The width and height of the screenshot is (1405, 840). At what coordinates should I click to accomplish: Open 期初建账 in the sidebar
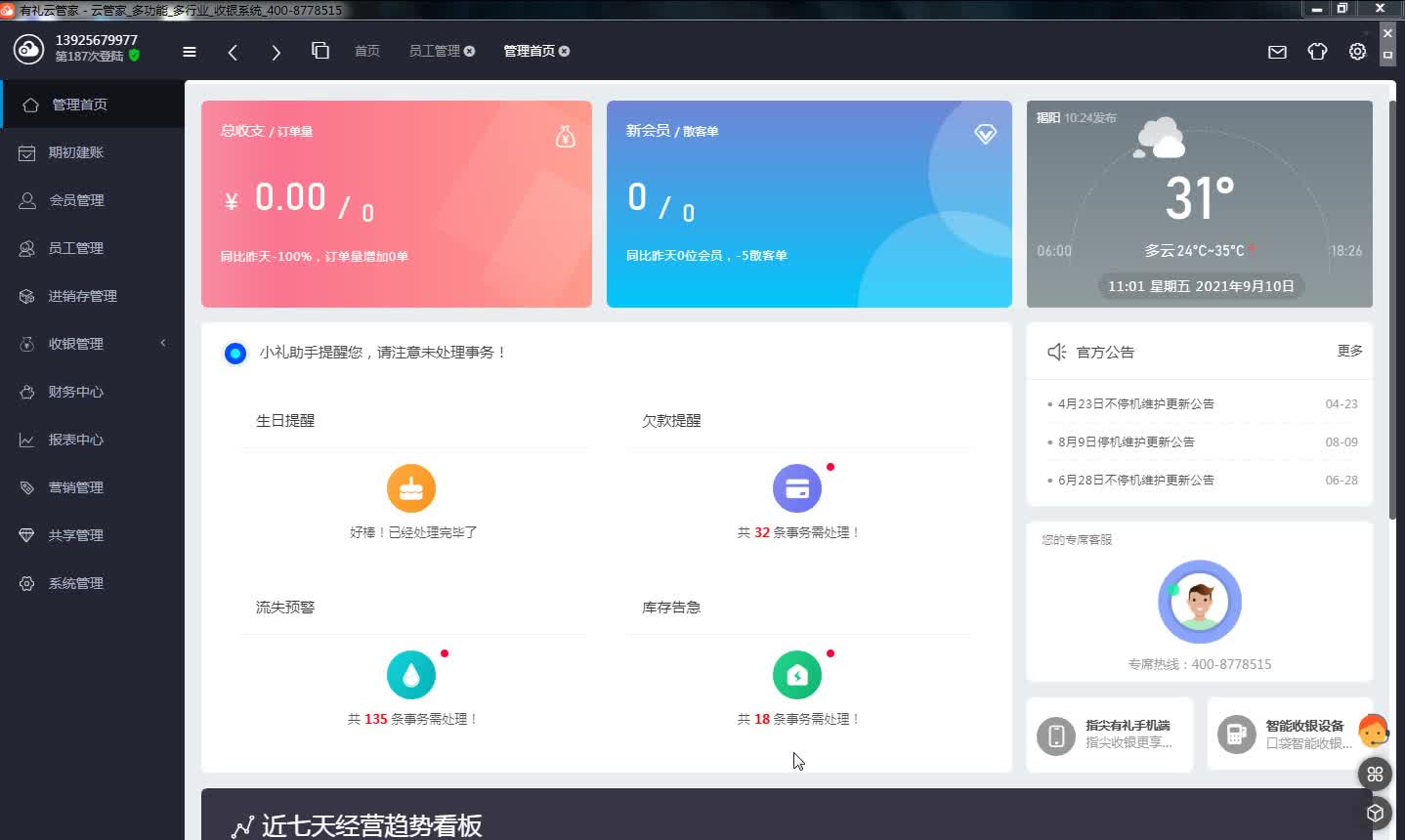click(x=93, y=152)
